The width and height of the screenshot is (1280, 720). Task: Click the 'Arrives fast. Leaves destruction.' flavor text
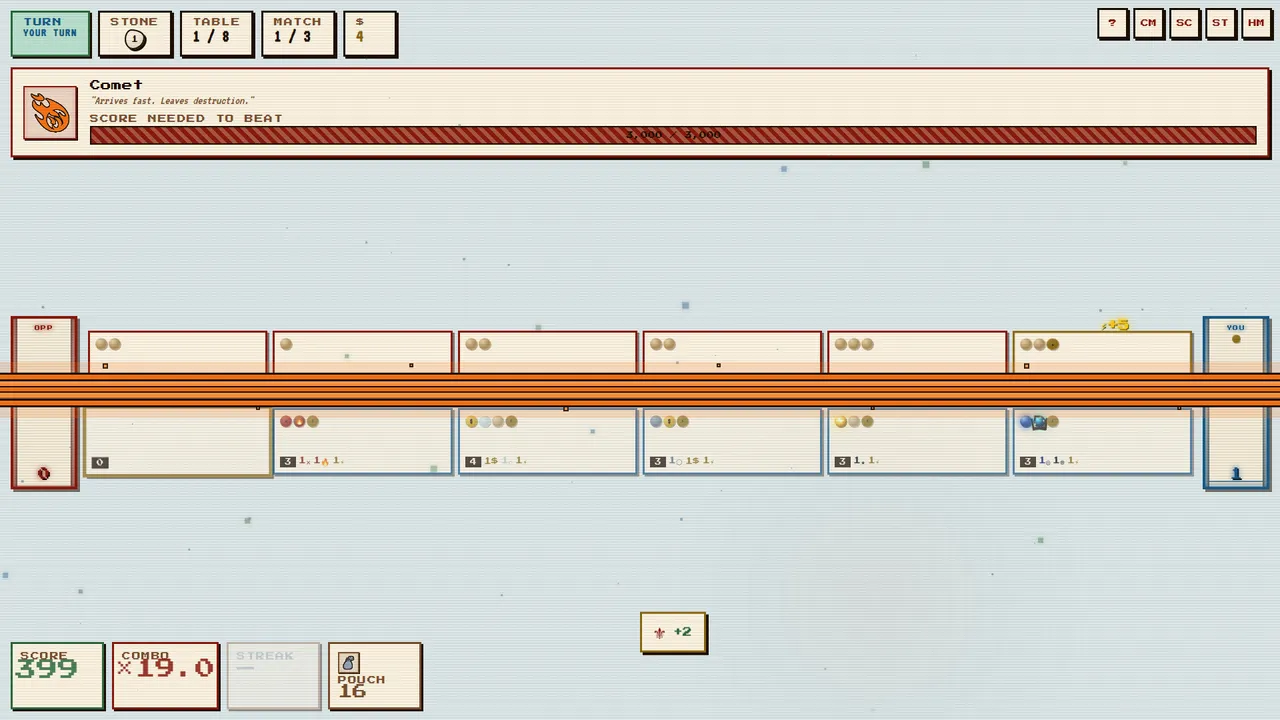(x=172, y=101)
